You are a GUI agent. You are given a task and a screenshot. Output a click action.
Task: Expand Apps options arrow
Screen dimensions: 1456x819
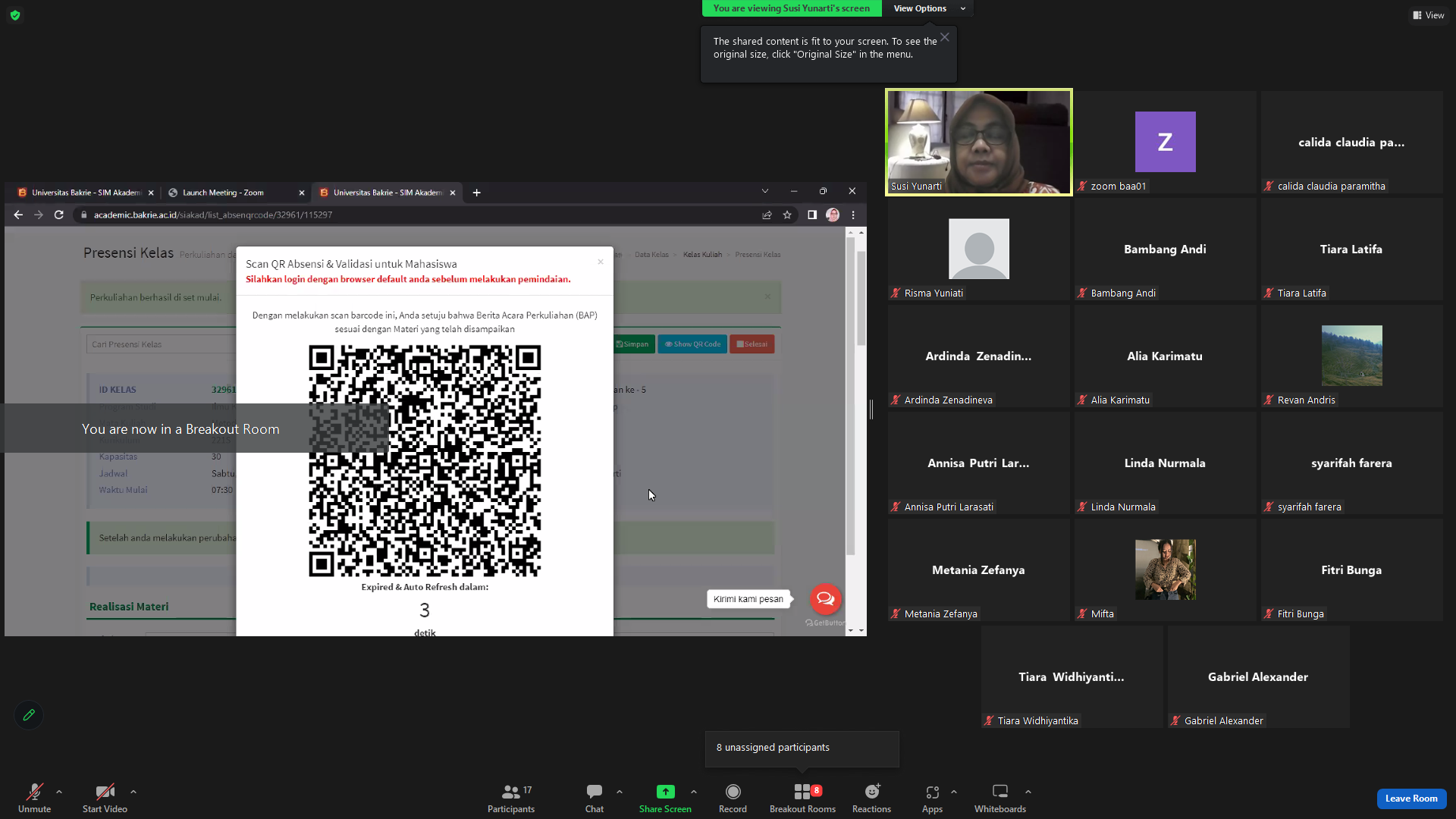point(954,792)
